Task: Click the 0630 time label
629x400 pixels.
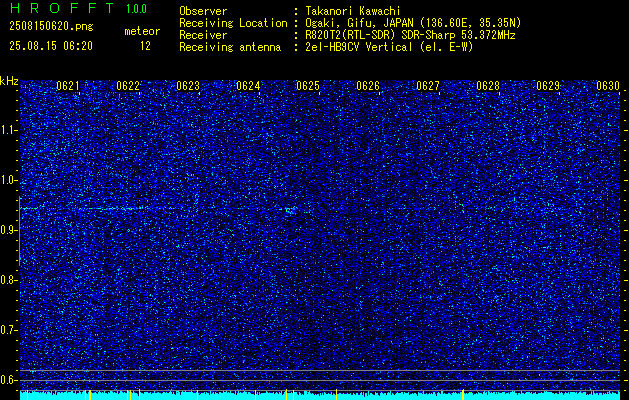Action: point(608,86)
